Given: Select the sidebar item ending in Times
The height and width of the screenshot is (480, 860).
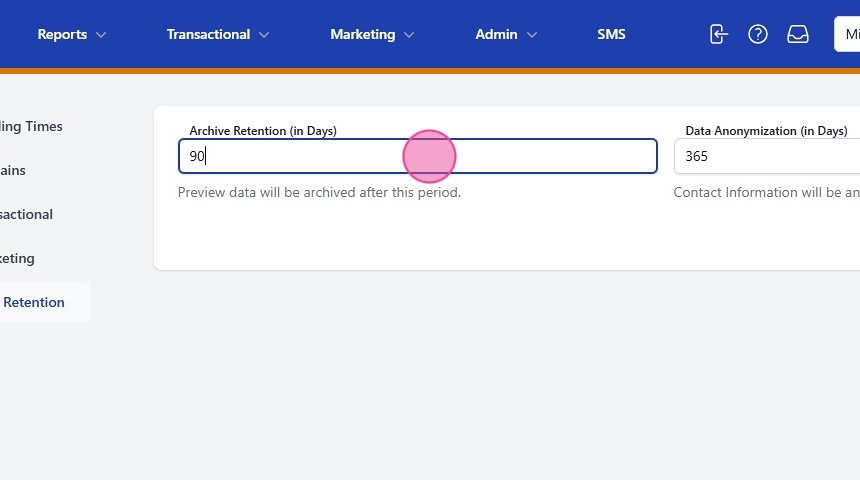Looking at the screenshot, I should click(x=32, y=126).
